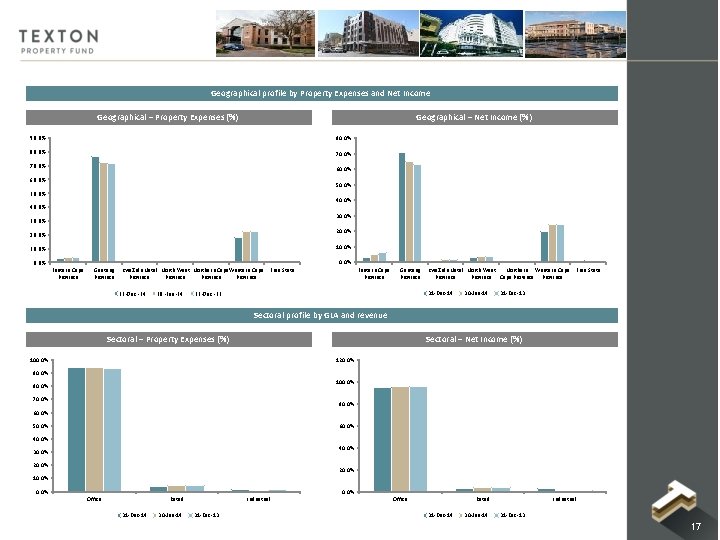This screenshot has height=540, width=720.
Task: Click 31-Dec-14 legend entry under Geographical Property Expenses
Action: coord(130,294)
